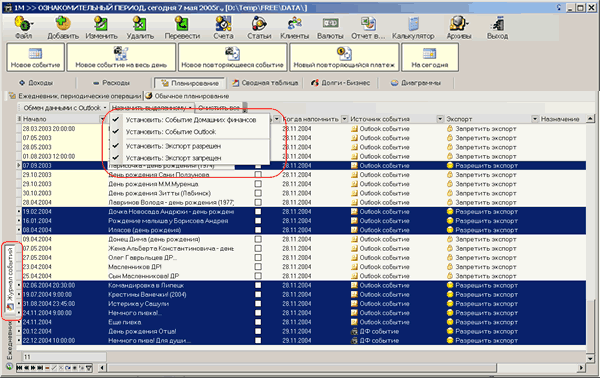The width and height of the screenshot is (600, 378).
Task: Toggle checkbox for Истерика у Сашули row
Action: [258, 304]
